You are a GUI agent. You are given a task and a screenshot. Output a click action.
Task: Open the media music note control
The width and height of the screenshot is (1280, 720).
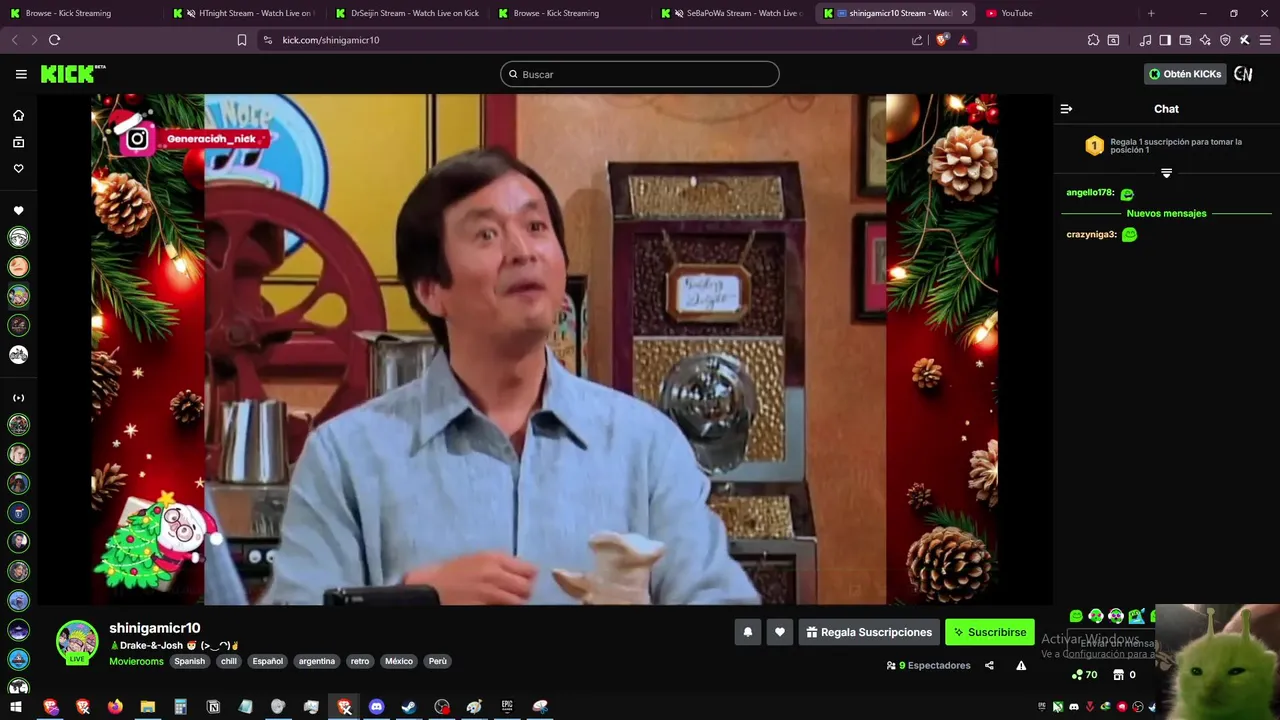[1146, 40]
